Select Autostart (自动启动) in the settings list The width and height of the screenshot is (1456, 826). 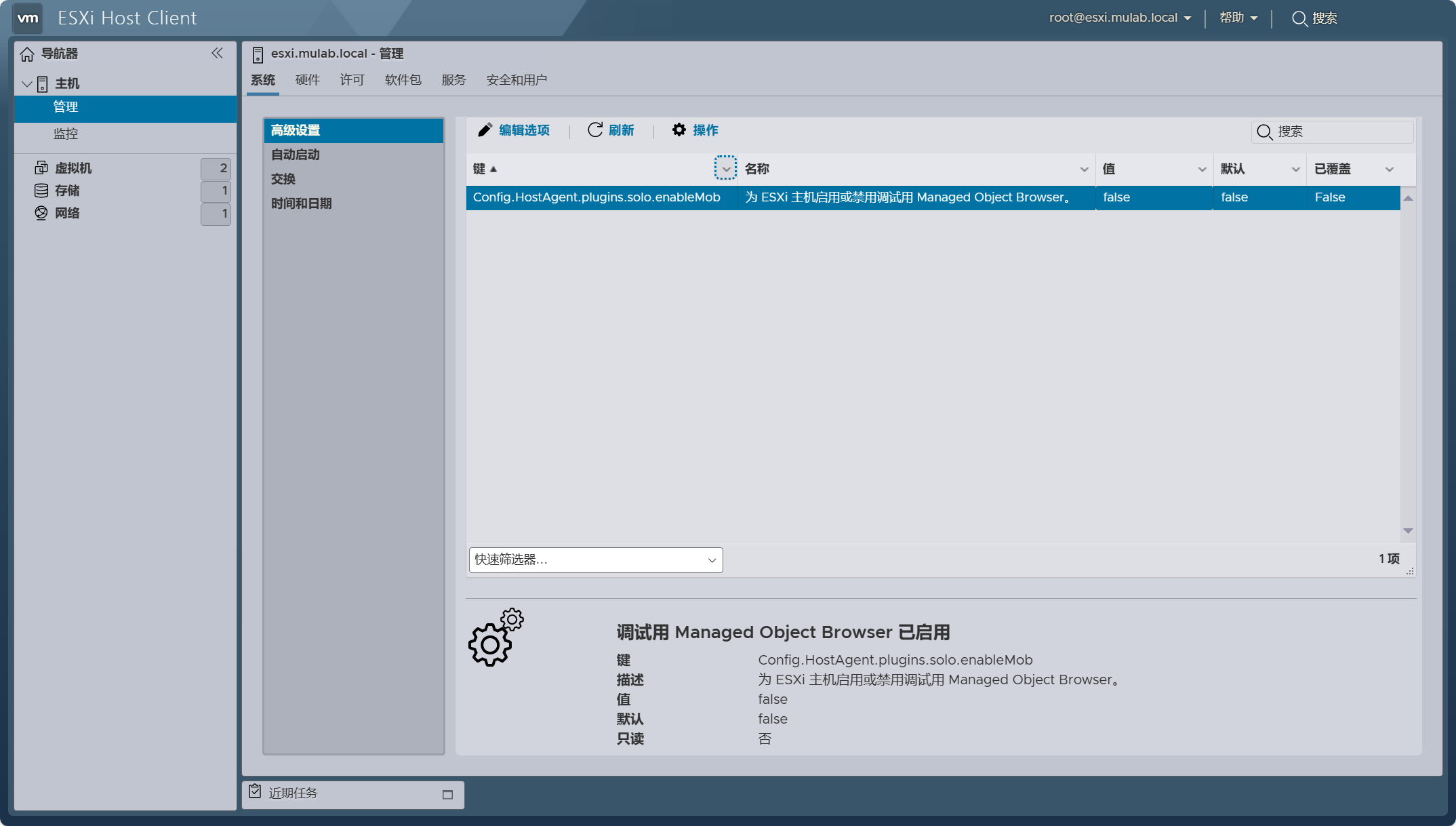point(296,155)
